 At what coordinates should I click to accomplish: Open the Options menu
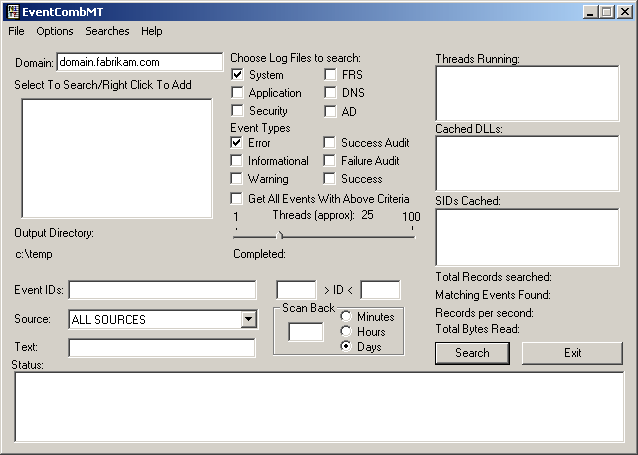coord(55,31)
